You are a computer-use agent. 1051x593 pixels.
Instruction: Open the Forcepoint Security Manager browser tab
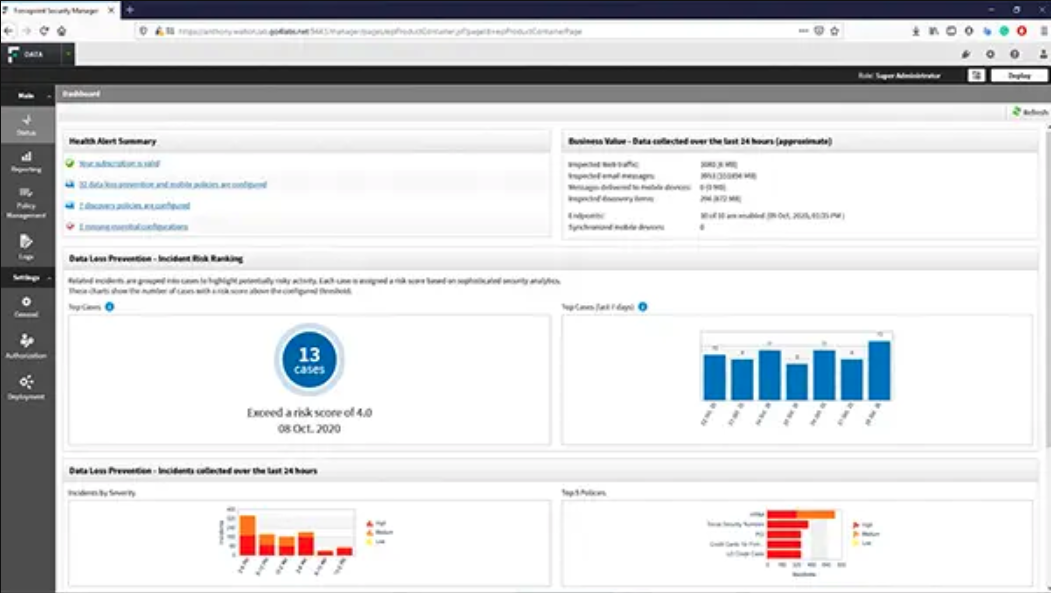click(55, 7)
